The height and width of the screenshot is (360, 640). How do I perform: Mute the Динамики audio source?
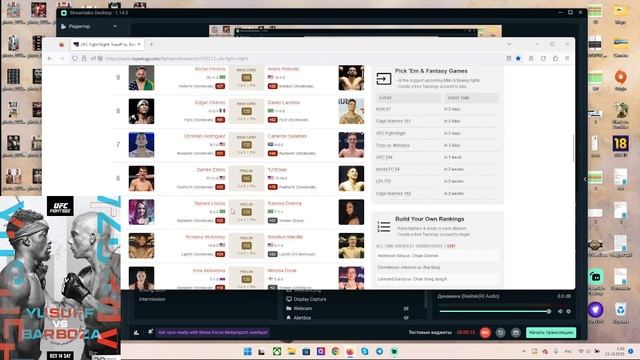coord(560,311)
